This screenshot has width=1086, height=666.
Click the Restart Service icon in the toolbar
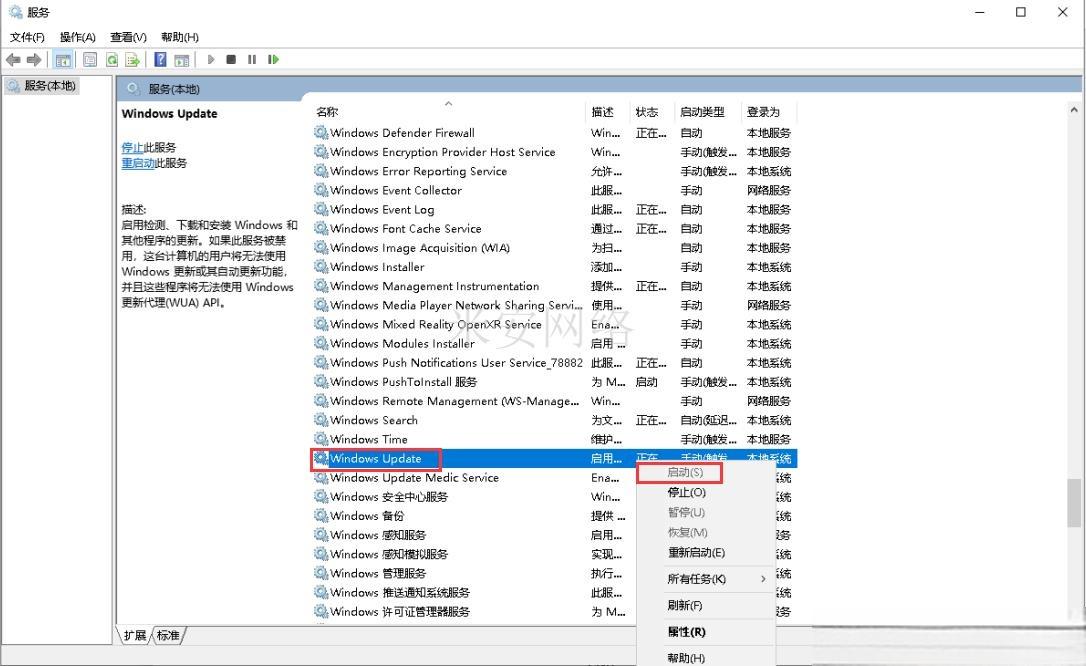point(274,60)
